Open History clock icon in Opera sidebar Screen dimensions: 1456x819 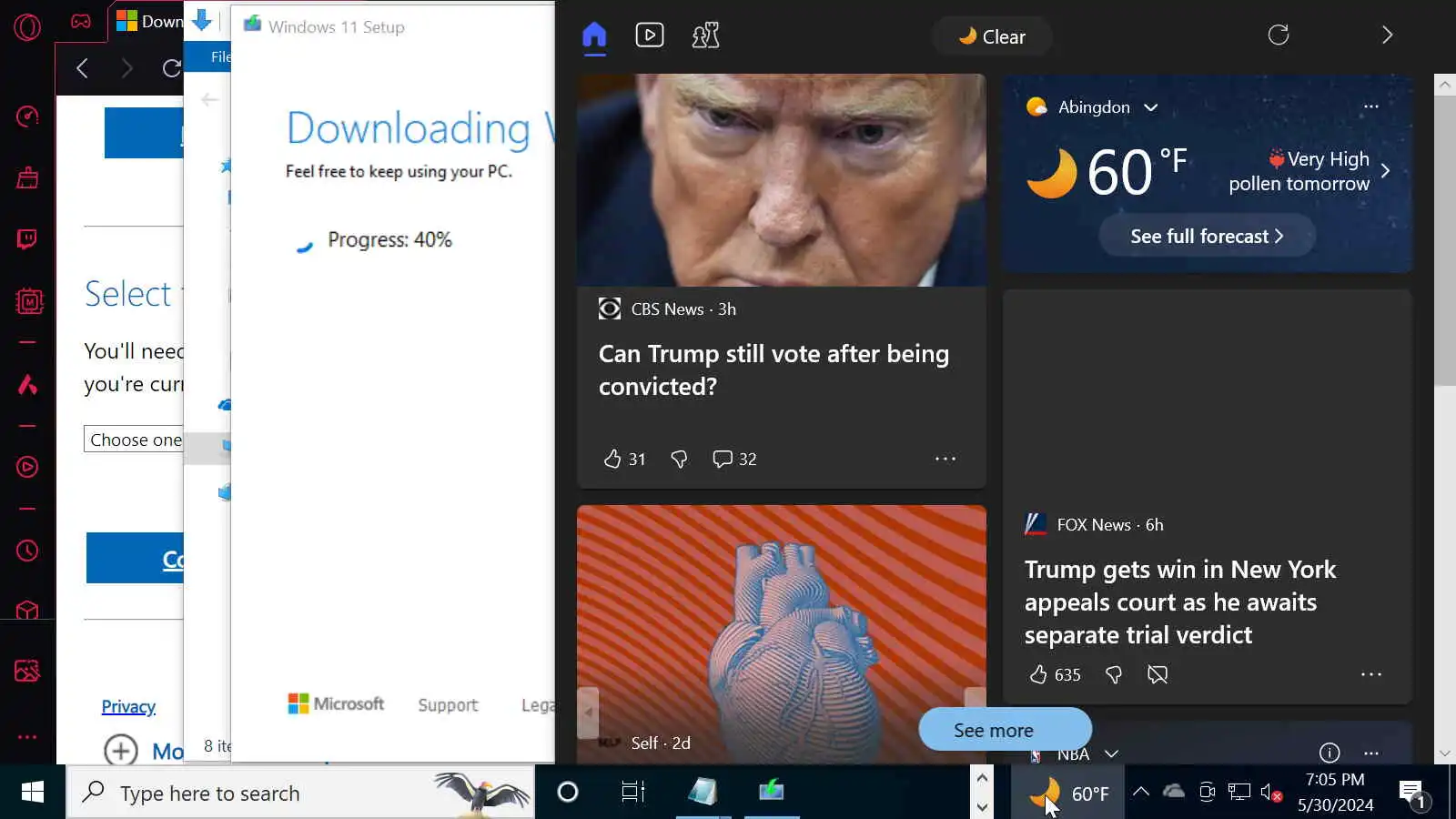pyautogui.click(x=27, y=551)
